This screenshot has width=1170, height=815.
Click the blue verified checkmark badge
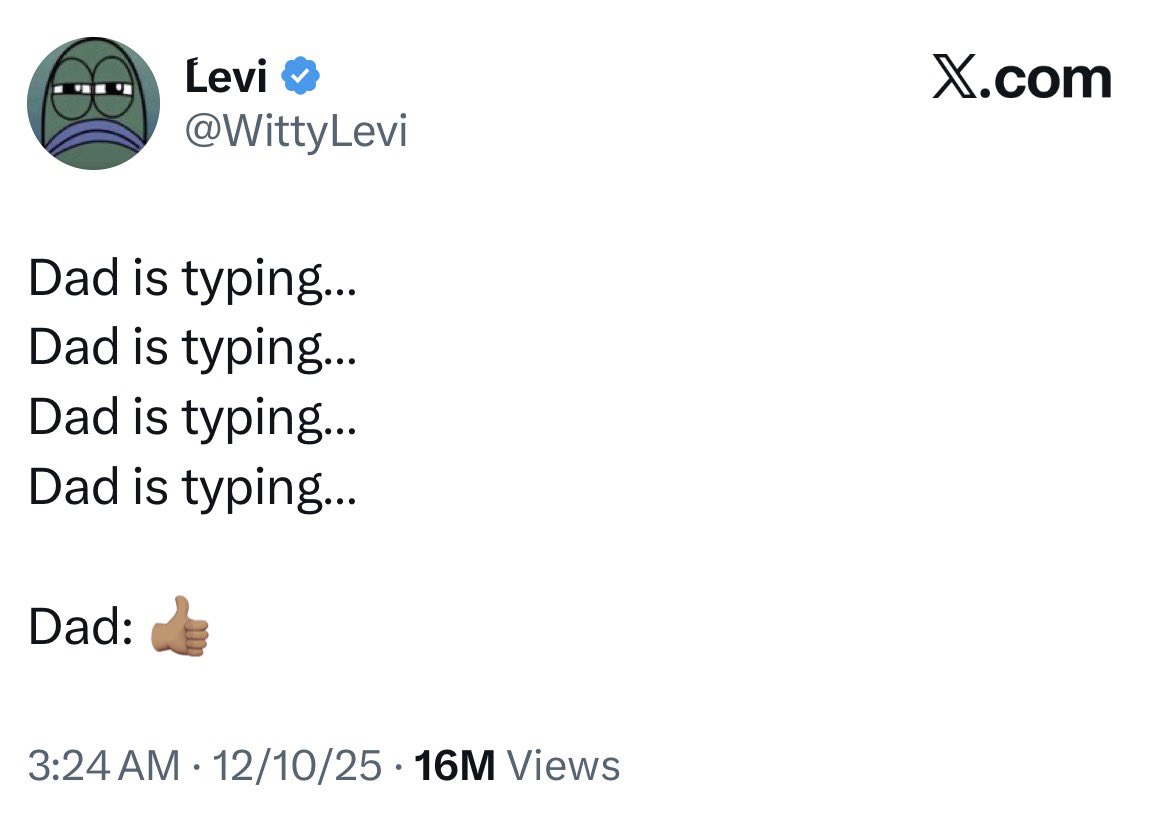[x=301, y=76]
